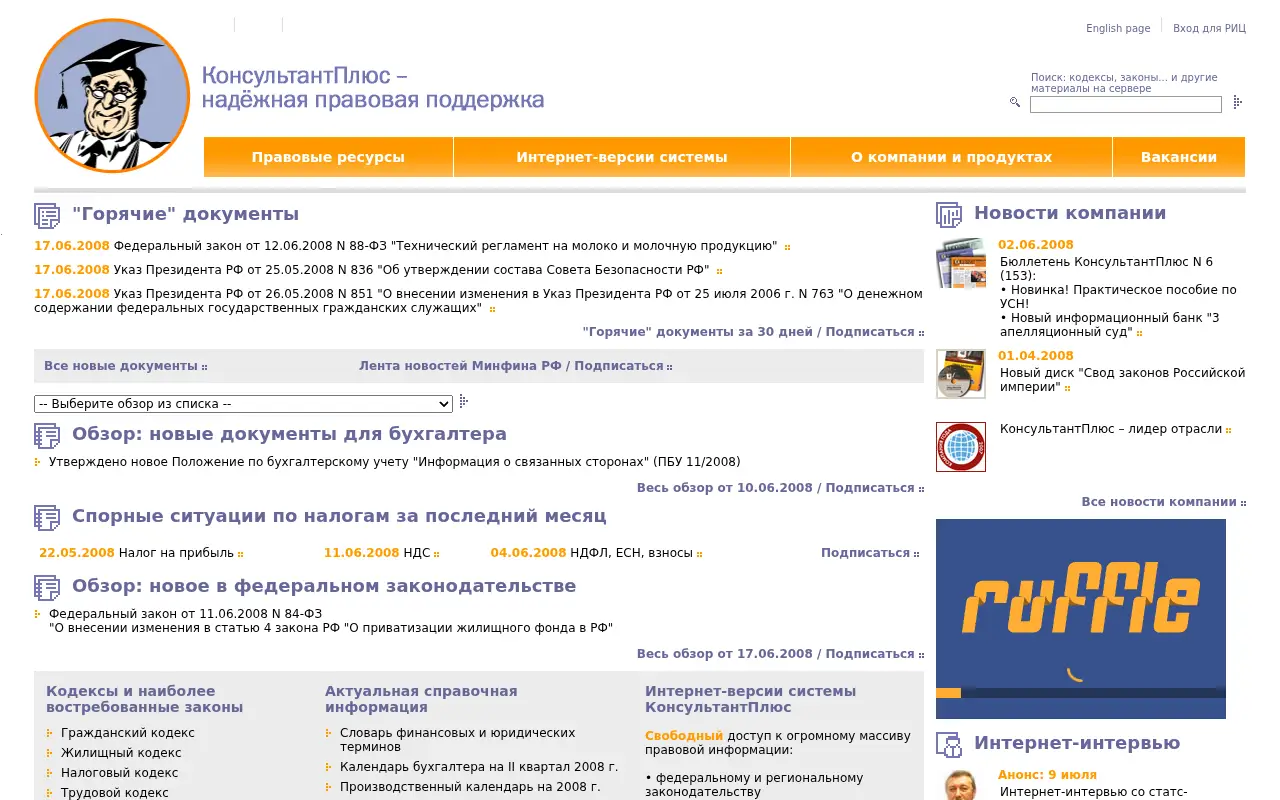Screen dimensions: 1280x800
Task: Click the icon next to Обзор: новые документы для бухгалтера
Action: pos(47,435)
